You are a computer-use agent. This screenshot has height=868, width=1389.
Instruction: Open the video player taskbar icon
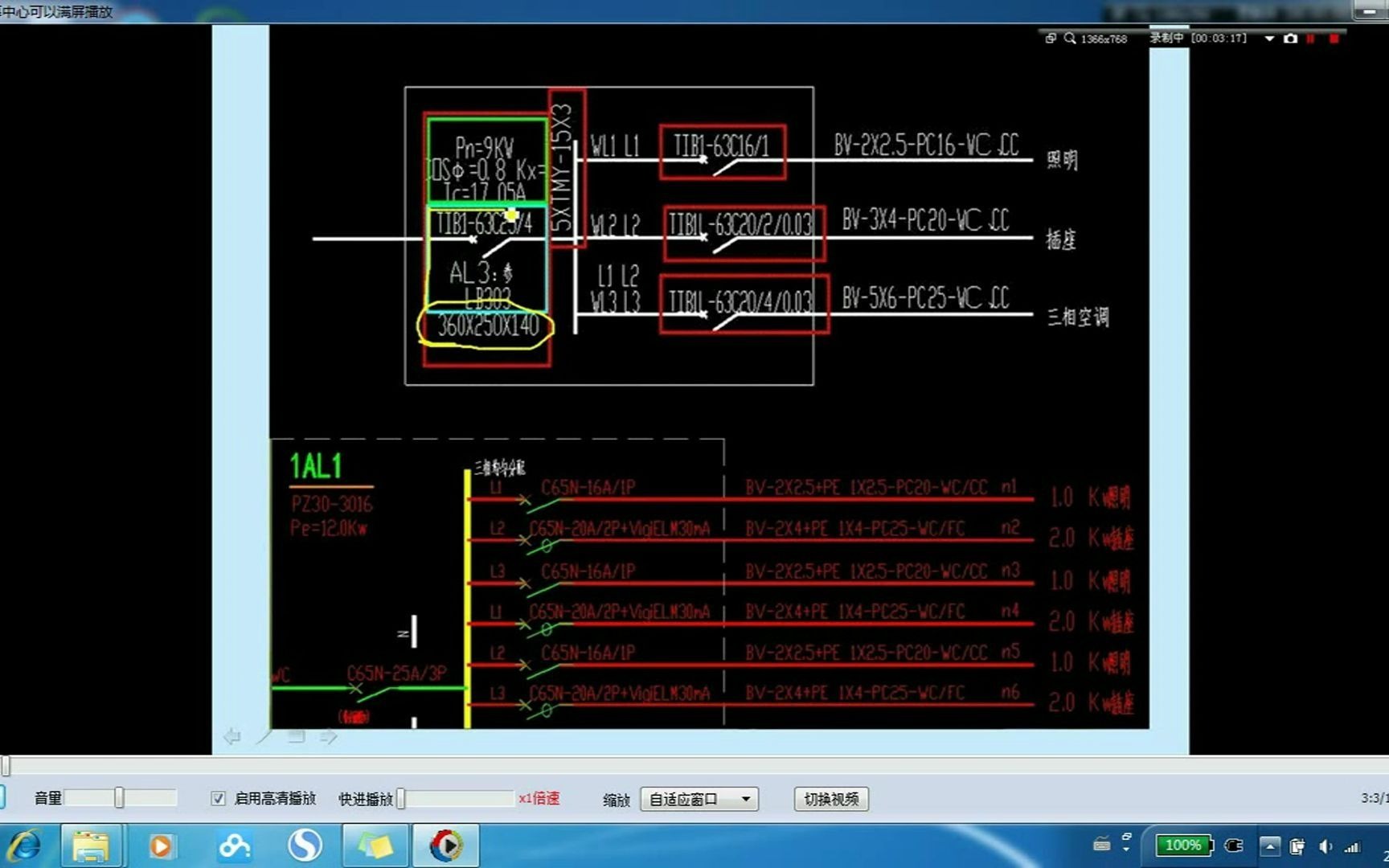point(446,845)
